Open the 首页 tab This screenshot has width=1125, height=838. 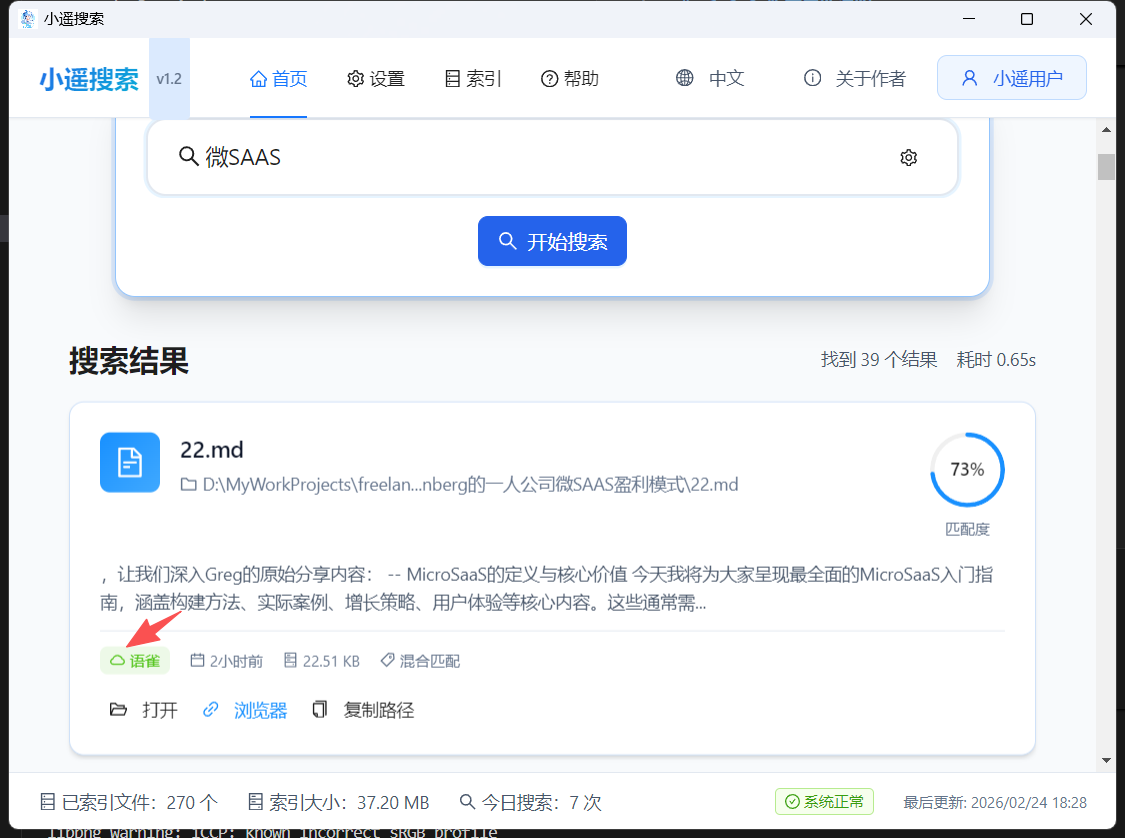point(279,79)
